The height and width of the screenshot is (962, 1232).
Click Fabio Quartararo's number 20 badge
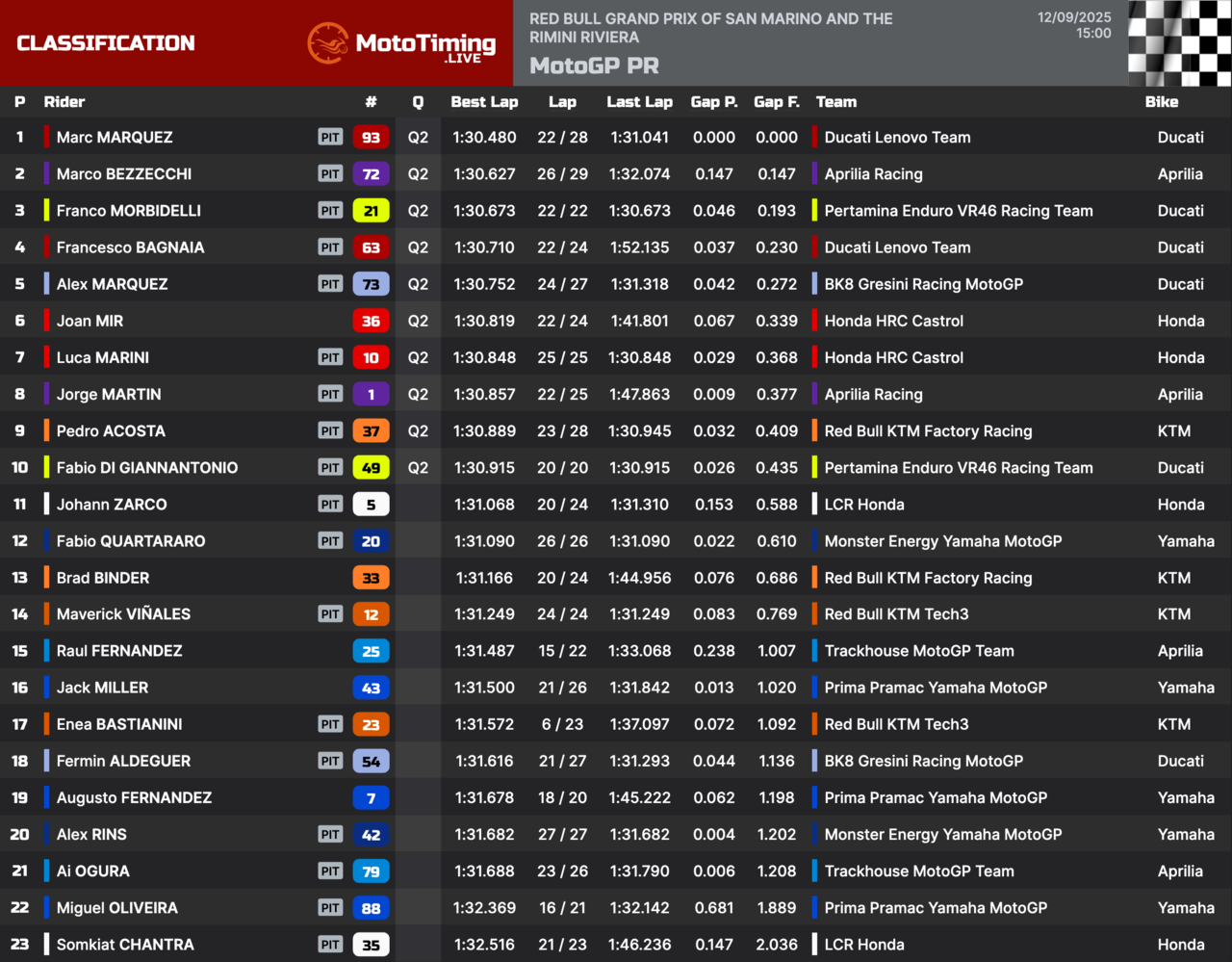point(371,541)
